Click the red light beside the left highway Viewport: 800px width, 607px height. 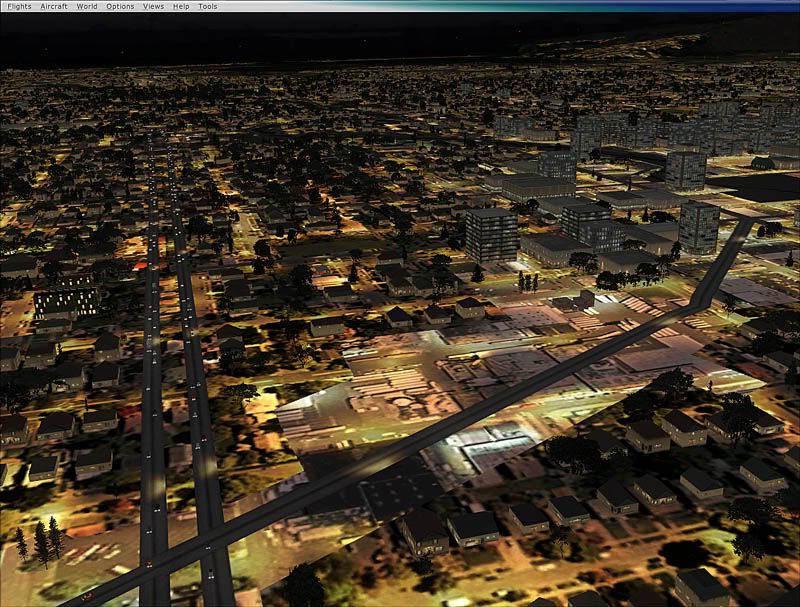(x=139, y=265)
